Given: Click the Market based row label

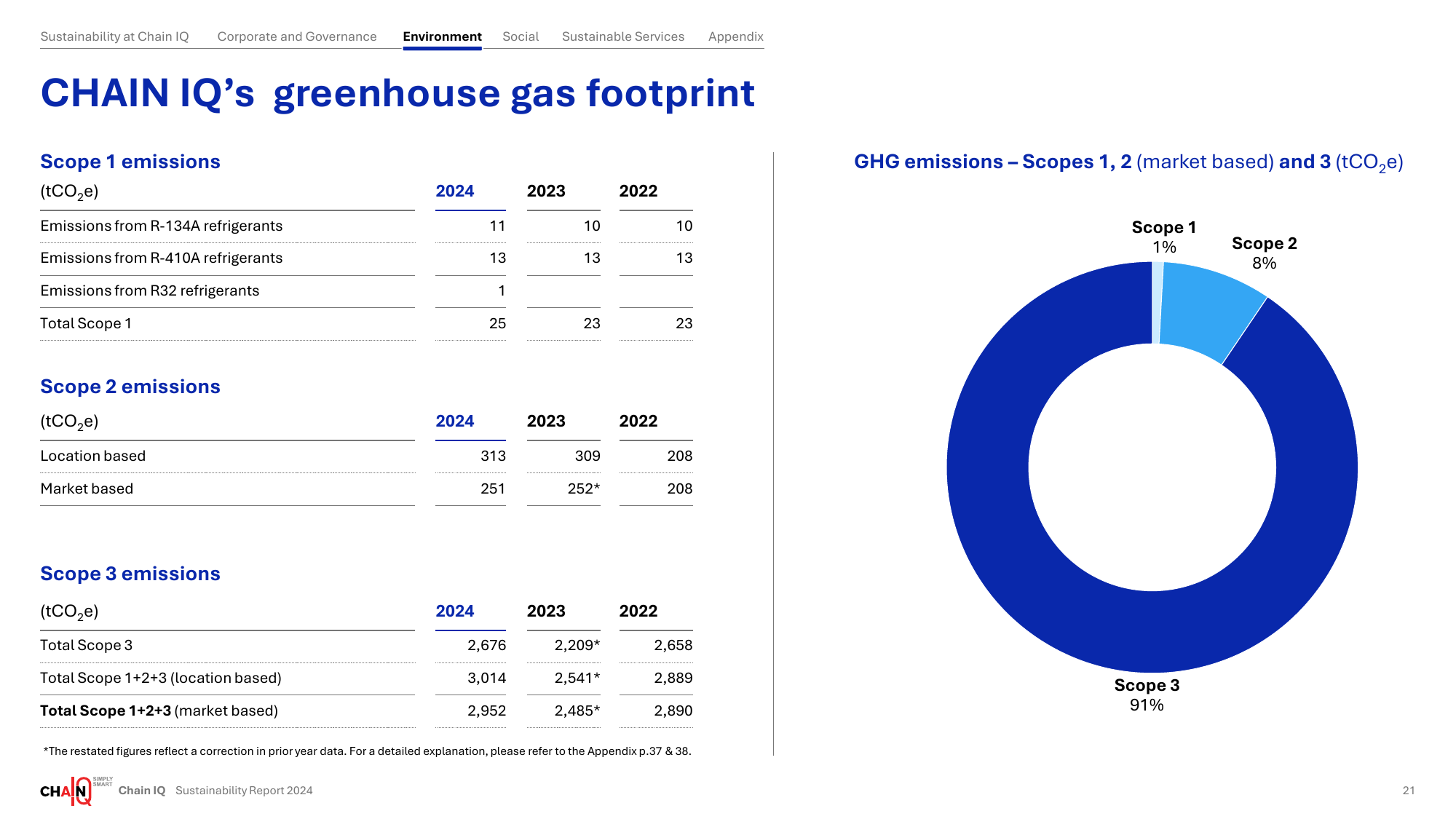Looking at the screenshot, I should [x=87, y=488].
